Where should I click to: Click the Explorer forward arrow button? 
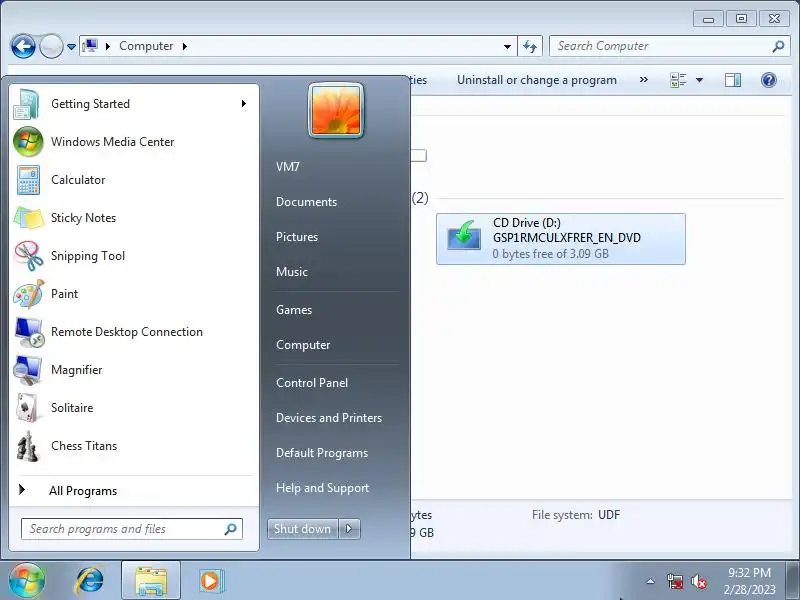pyautogui.click(x=51, y=46)
